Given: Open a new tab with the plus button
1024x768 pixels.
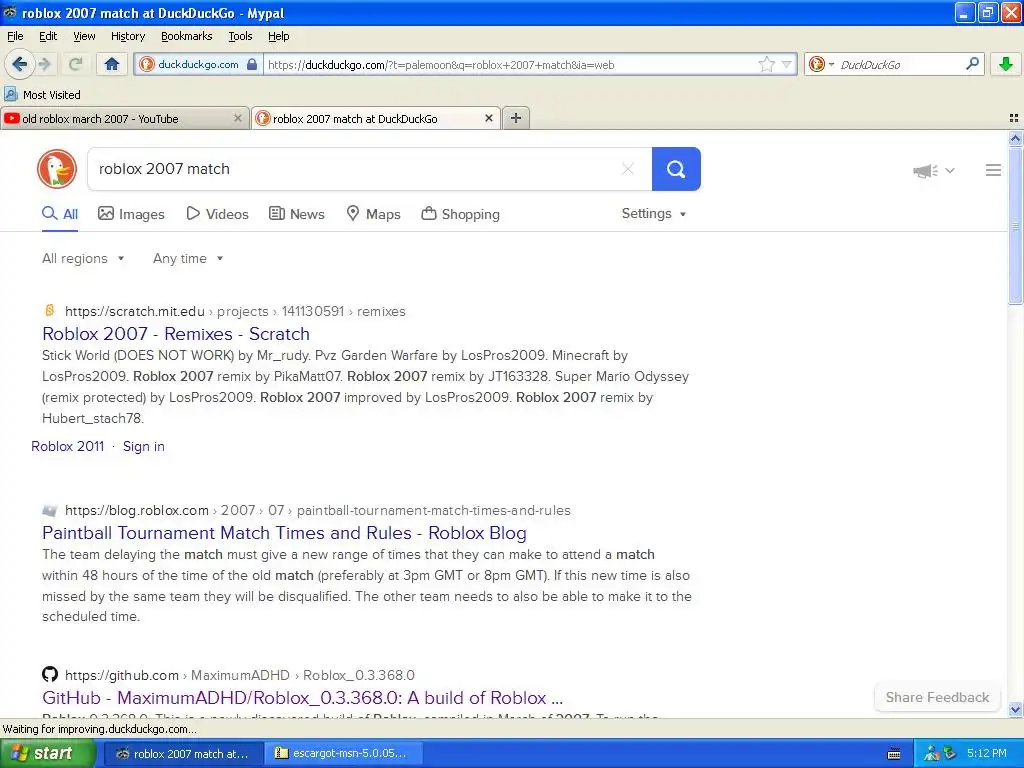Looking at the screenshot, I should point(516,118).
